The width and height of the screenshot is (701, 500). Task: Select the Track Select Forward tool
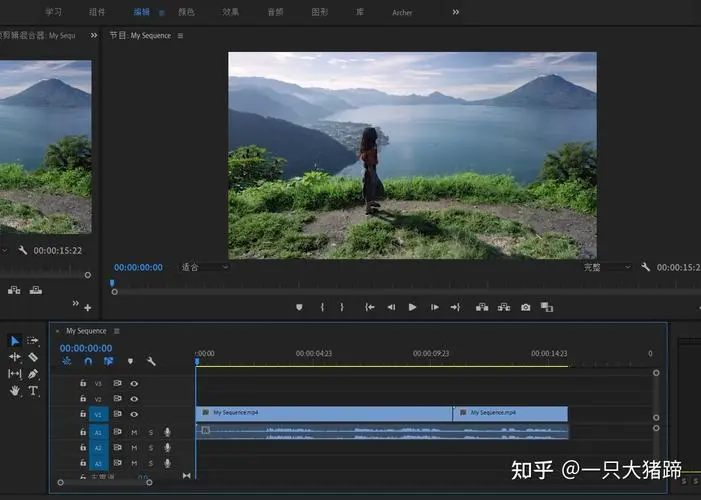[x=33, y=341]
